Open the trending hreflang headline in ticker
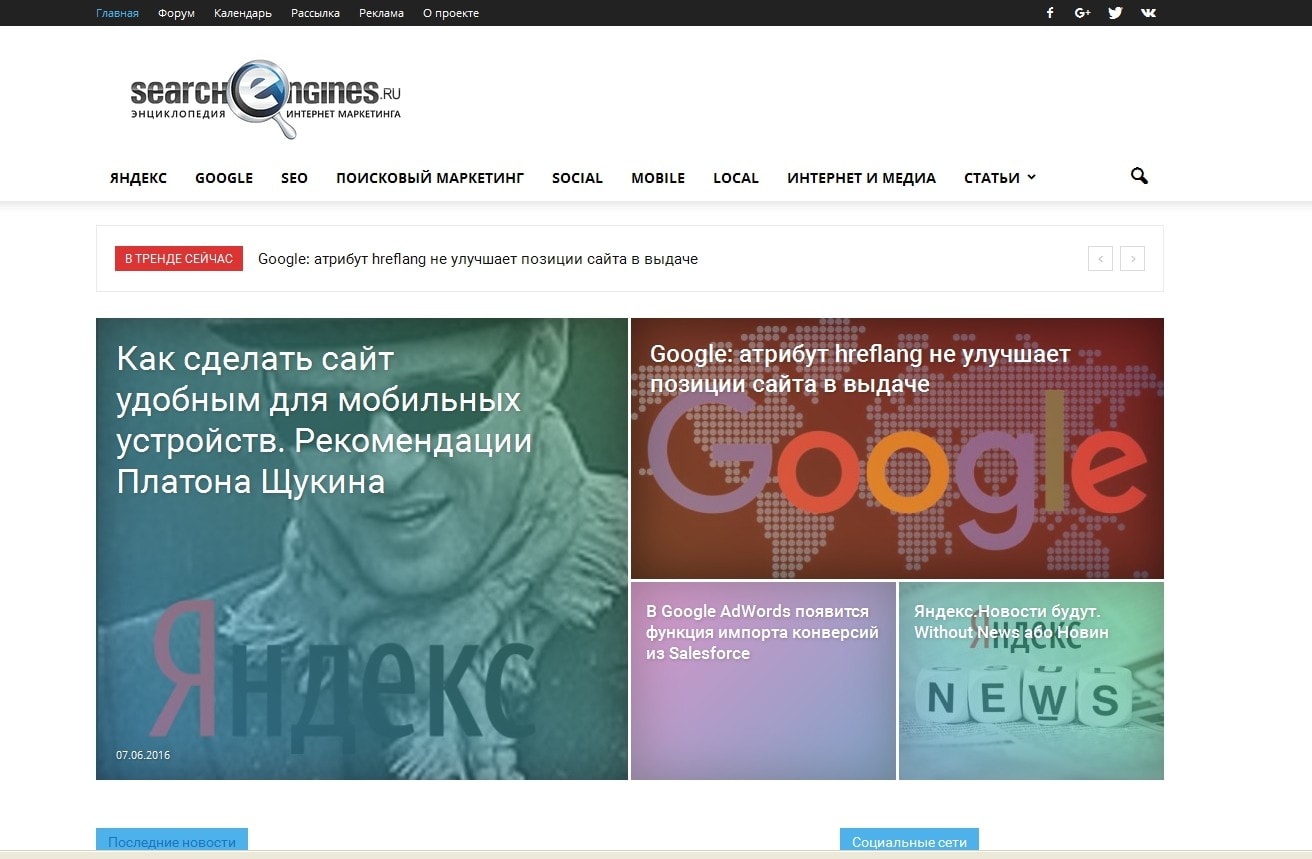The height and width of the screenshot is (859, 1312). [x=478, y=259]
